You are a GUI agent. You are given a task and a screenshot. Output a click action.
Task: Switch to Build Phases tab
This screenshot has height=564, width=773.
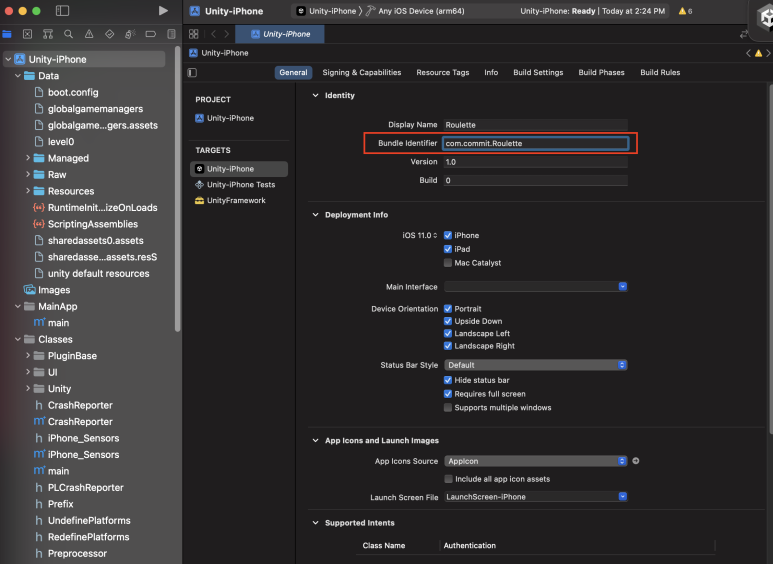[x=601, y=72]
